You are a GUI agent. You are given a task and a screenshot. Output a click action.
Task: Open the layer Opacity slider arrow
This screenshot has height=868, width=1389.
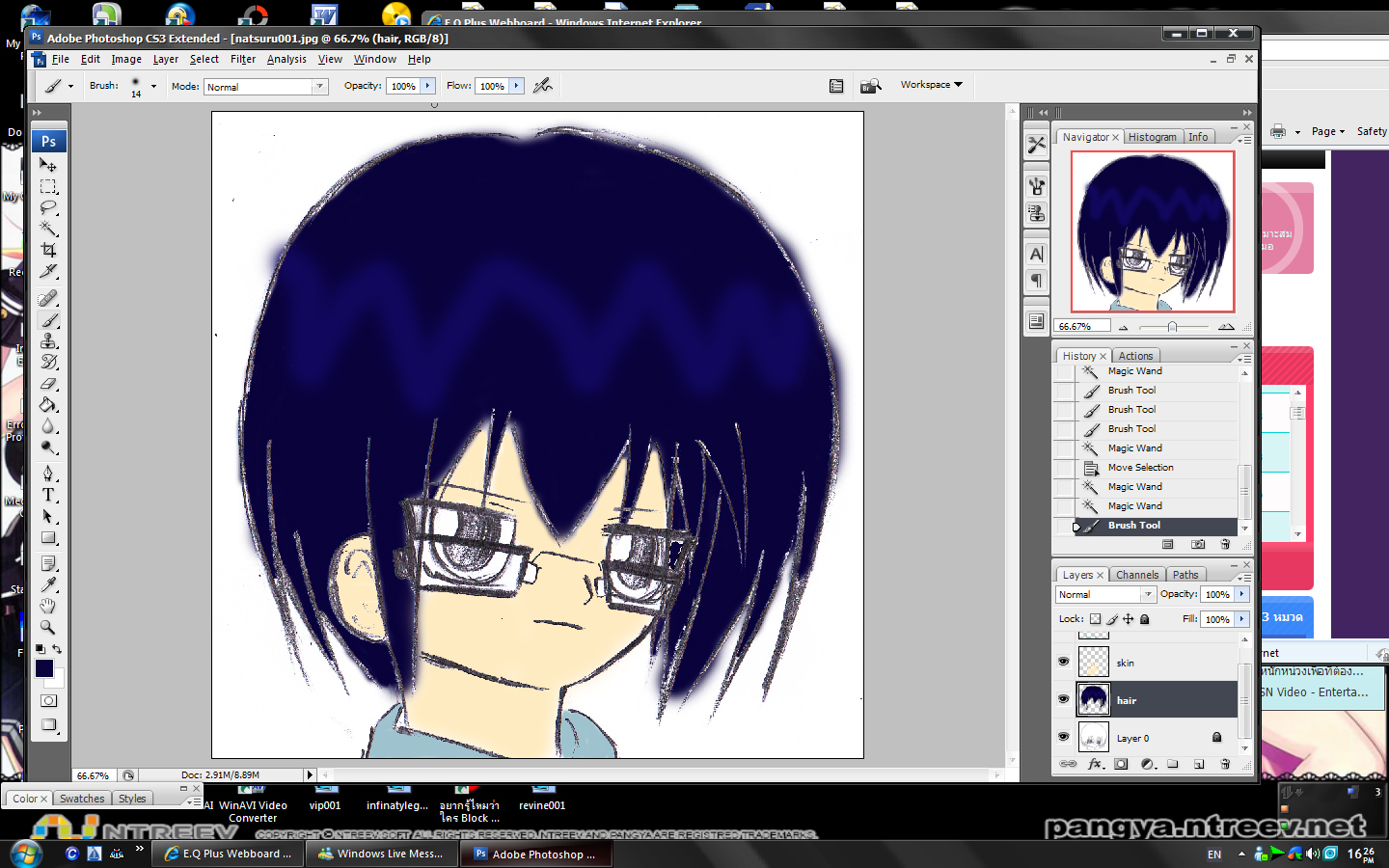pyautogui.click(x=1242, y=594)
